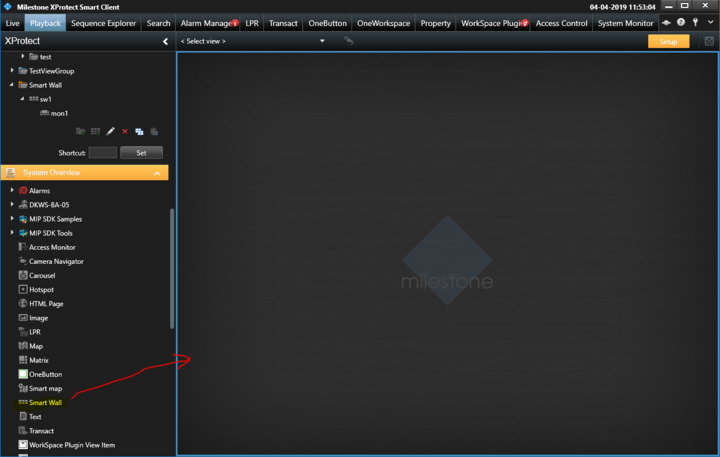Click the create new view grid icon
Viewport: 720px width, 457px height.
(95, 131)
